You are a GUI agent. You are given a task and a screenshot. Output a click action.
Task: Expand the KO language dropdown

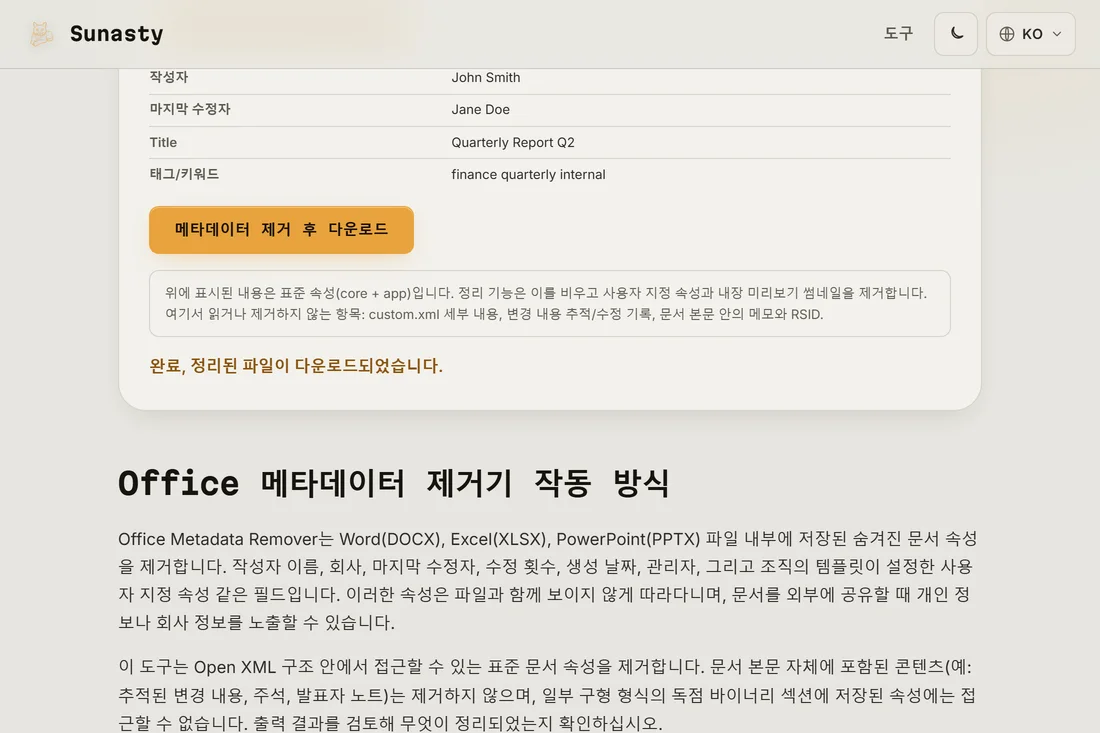point(1031,34)
